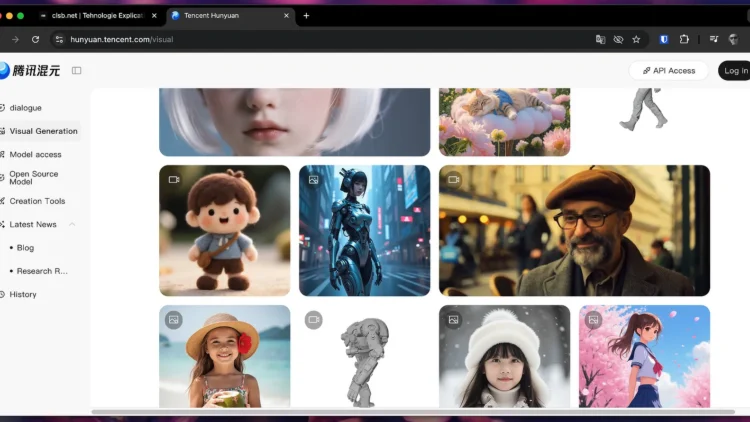Open the browser extensions puzzle icon

coord(685,39)
